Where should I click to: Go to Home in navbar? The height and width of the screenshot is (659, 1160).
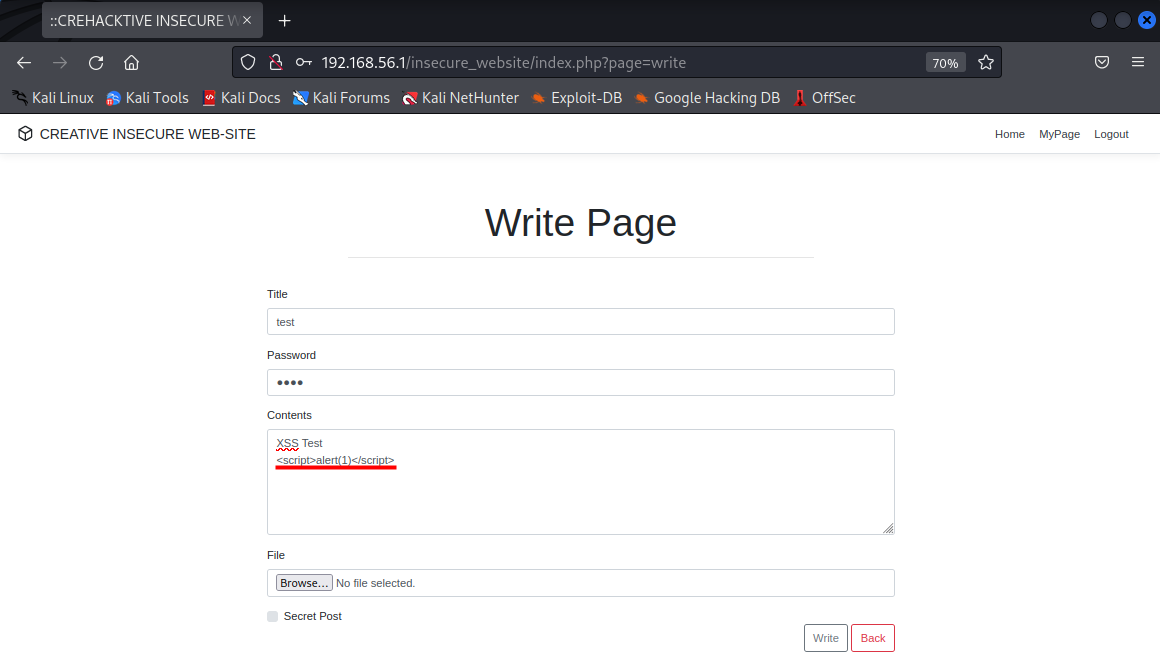(1009, 134)
